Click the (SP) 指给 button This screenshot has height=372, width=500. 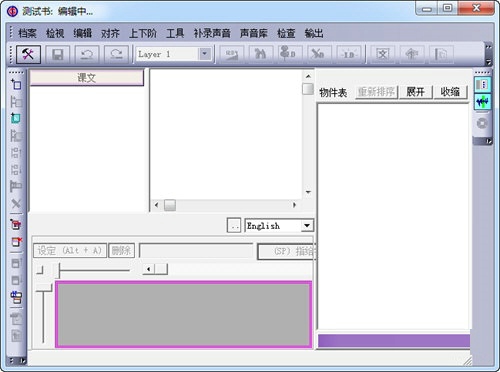point(286,251)
